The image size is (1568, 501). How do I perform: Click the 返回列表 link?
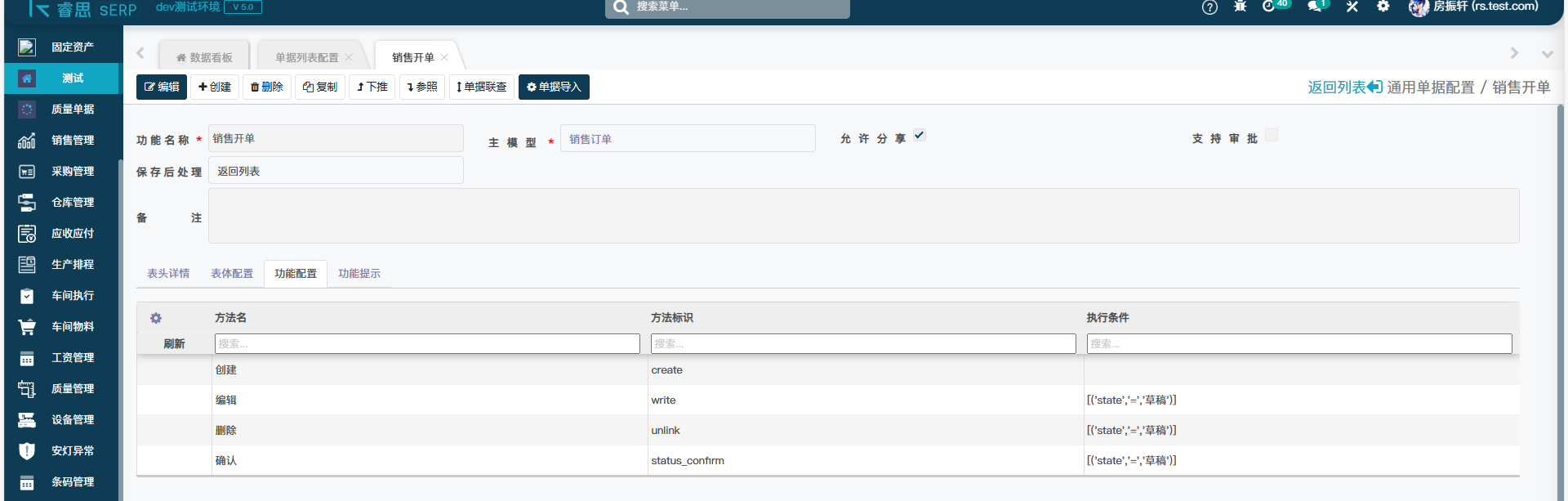[1344, 87]
